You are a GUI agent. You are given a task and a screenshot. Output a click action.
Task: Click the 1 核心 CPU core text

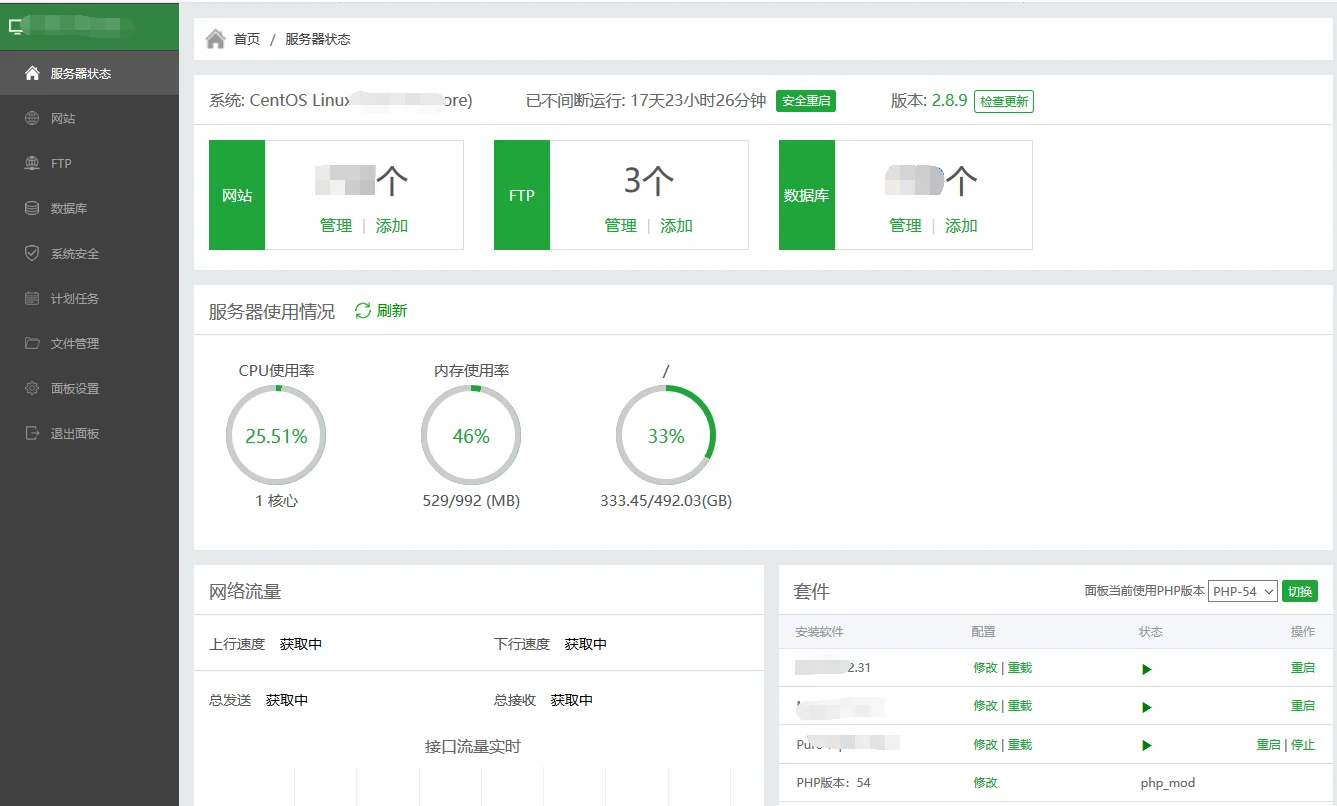[276, 501]
